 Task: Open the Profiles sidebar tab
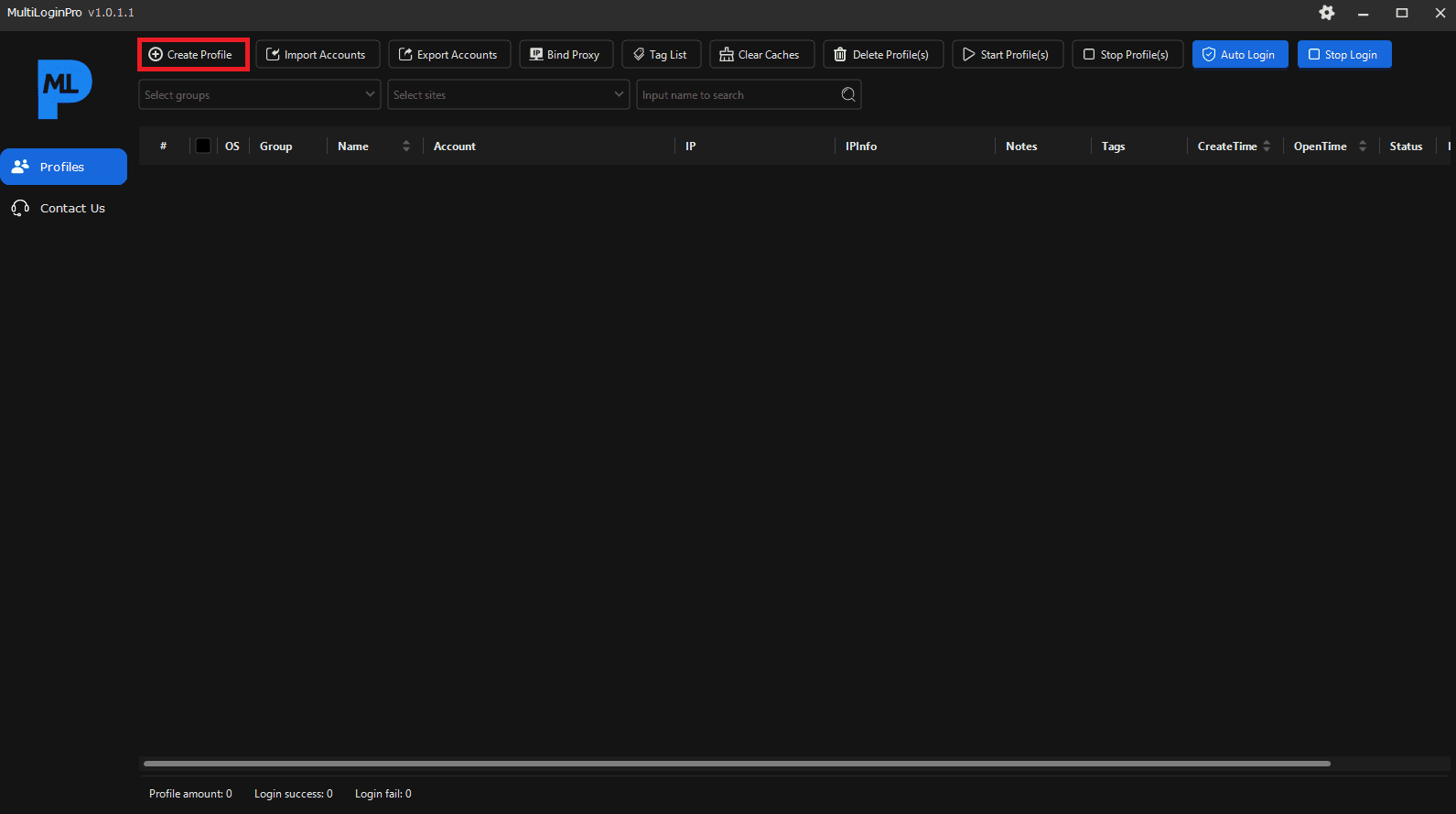click(x=63, y=167)
